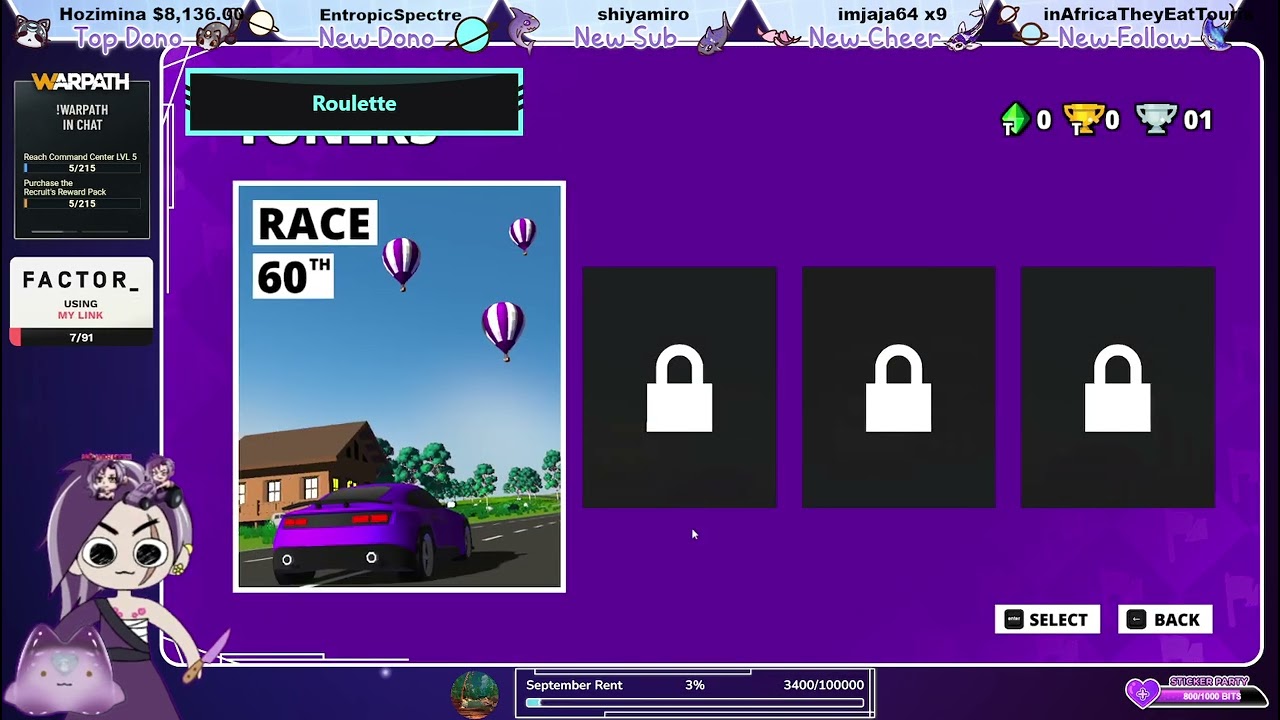Click the first locked card's padlock
This screenshot has height=720, width=1280.
(679, 389)
